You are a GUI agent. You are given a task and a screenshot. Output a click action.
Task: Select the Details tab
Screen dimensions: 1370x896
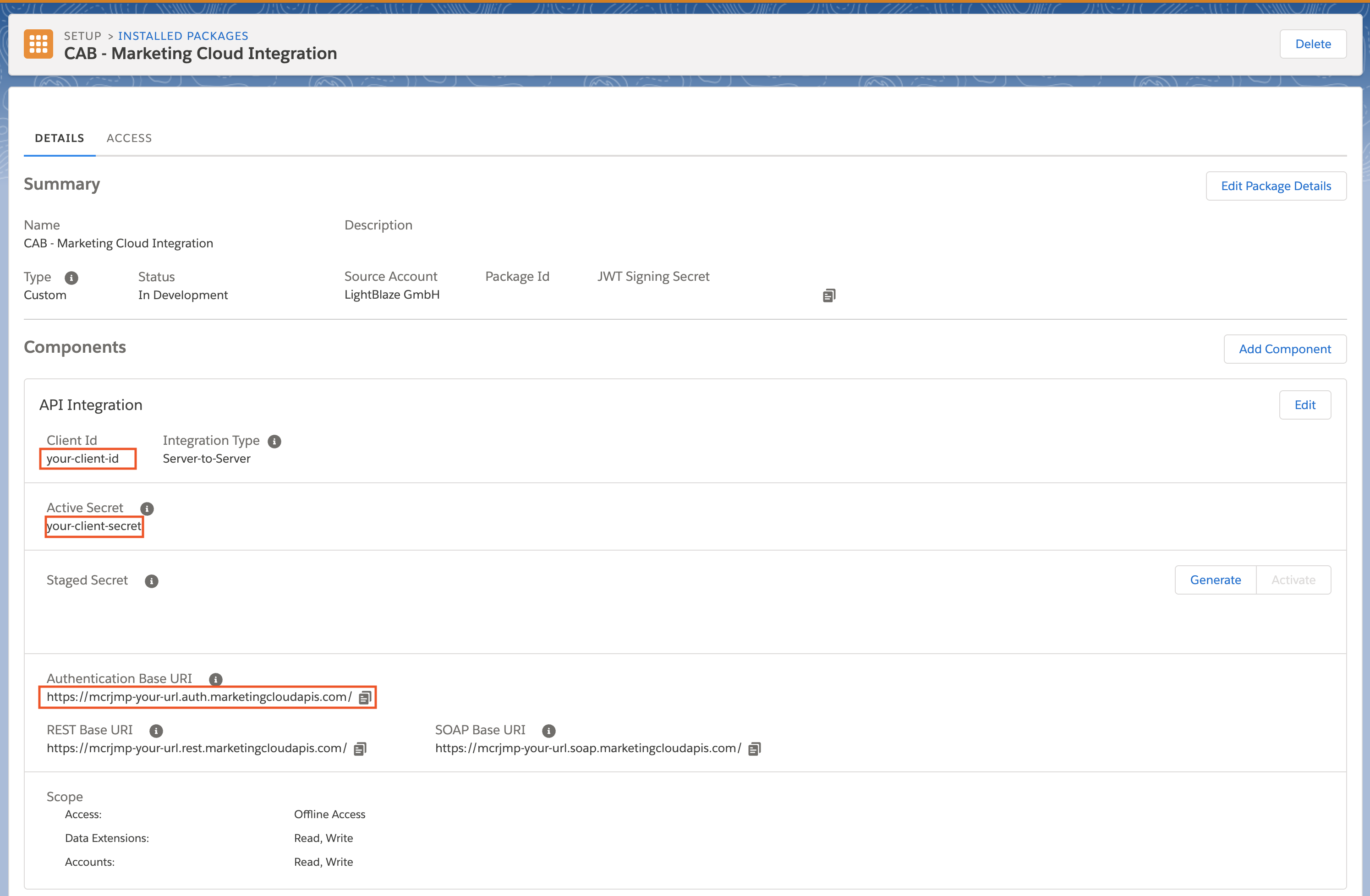pos(59,138)
